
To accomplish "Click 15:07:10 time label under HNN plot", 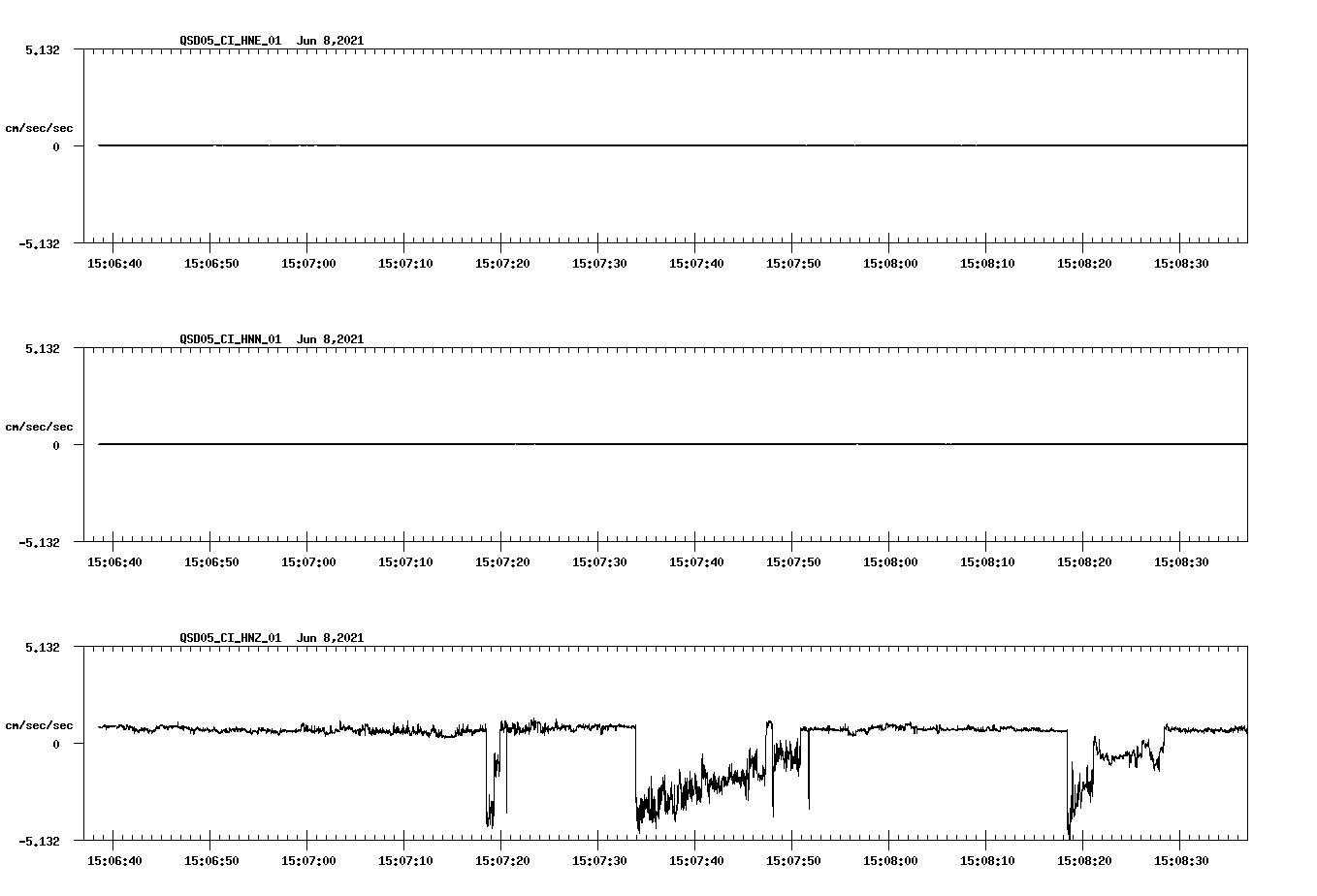I will pyautogui.click(x=405, y=562).
